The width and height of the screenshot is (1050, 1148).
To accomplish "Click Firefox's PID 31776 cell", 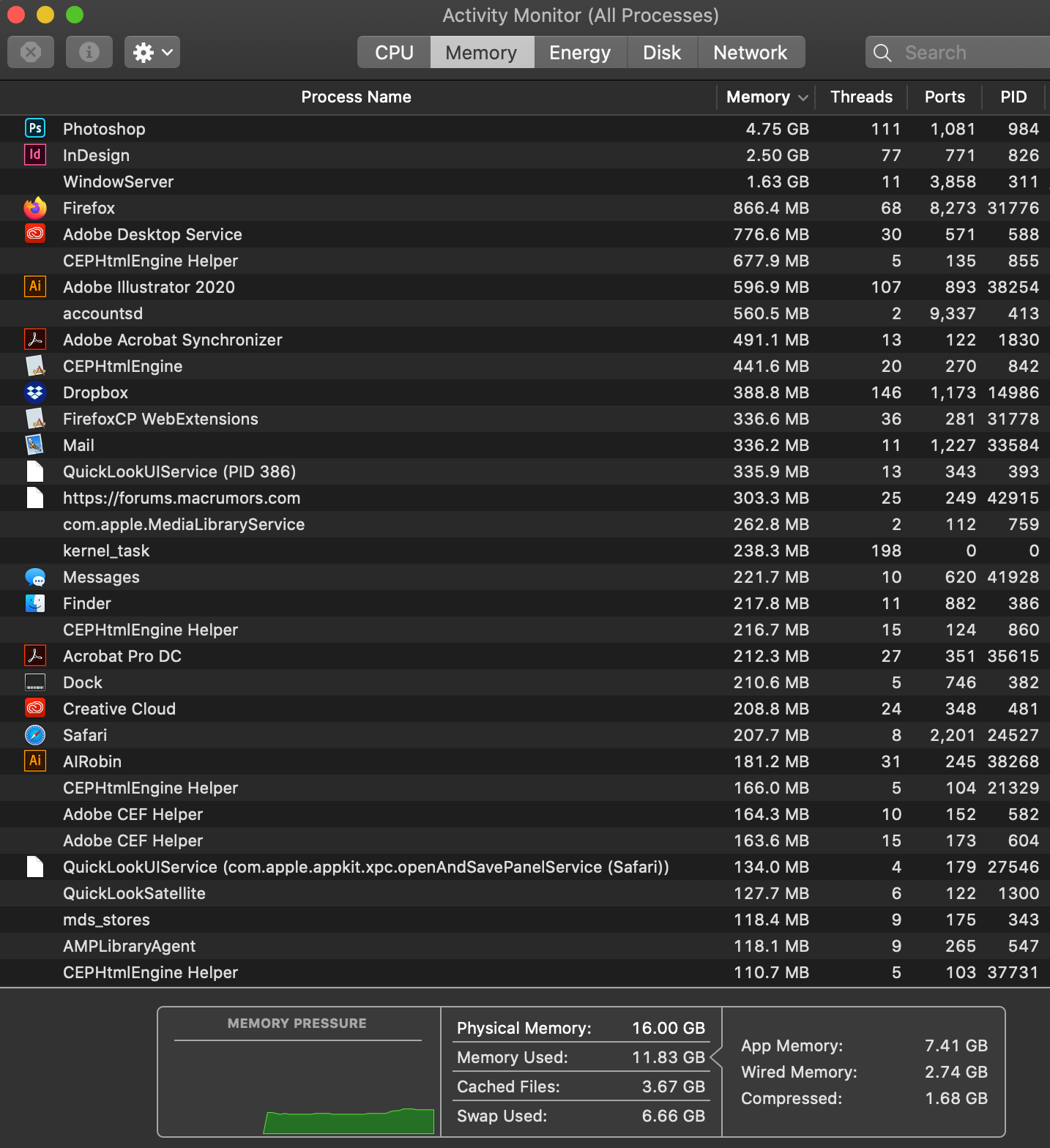I will [x=1013, y=208].
